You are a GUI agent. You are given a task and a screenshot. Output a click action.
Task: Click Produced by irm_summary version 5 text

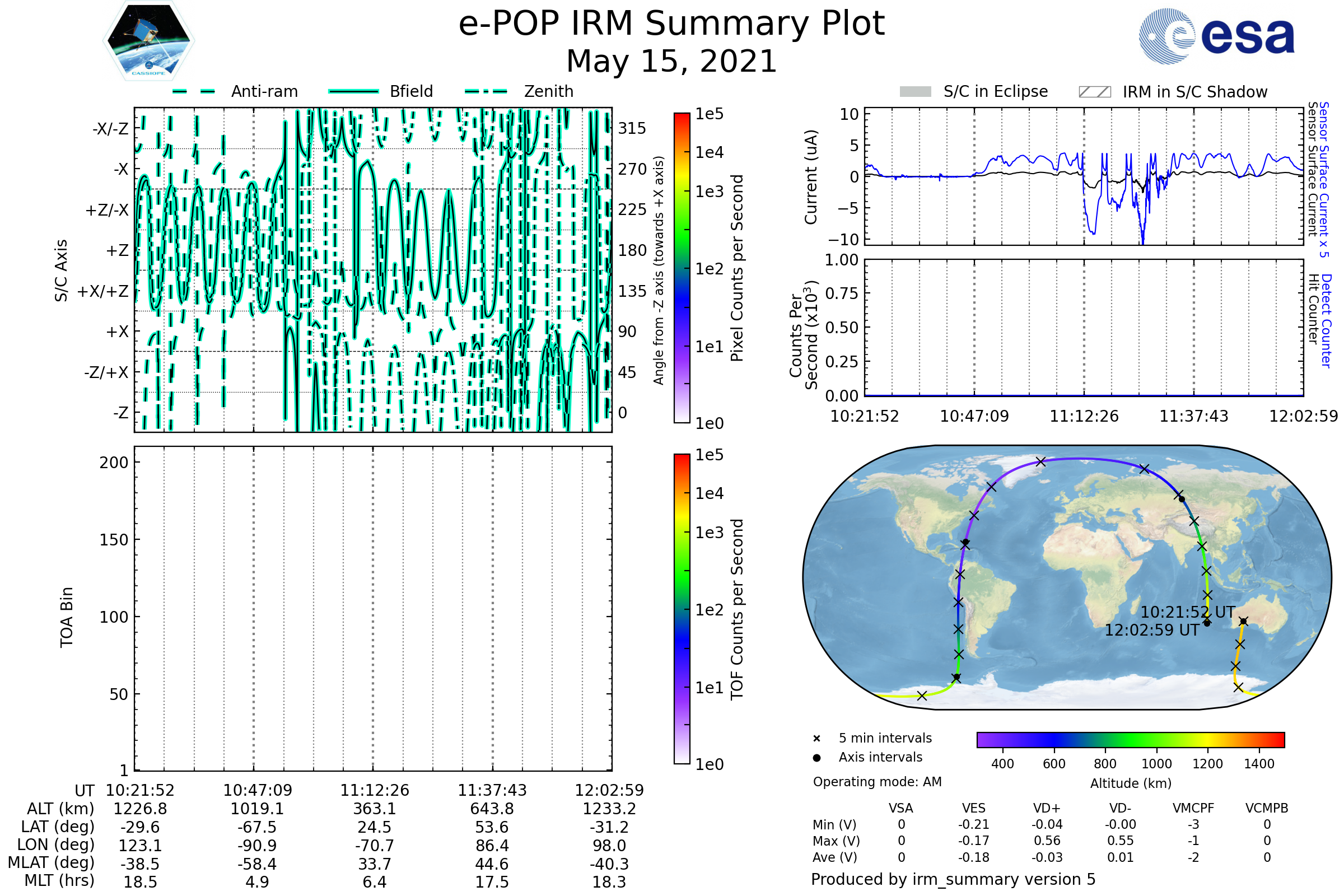click(953, 879)
